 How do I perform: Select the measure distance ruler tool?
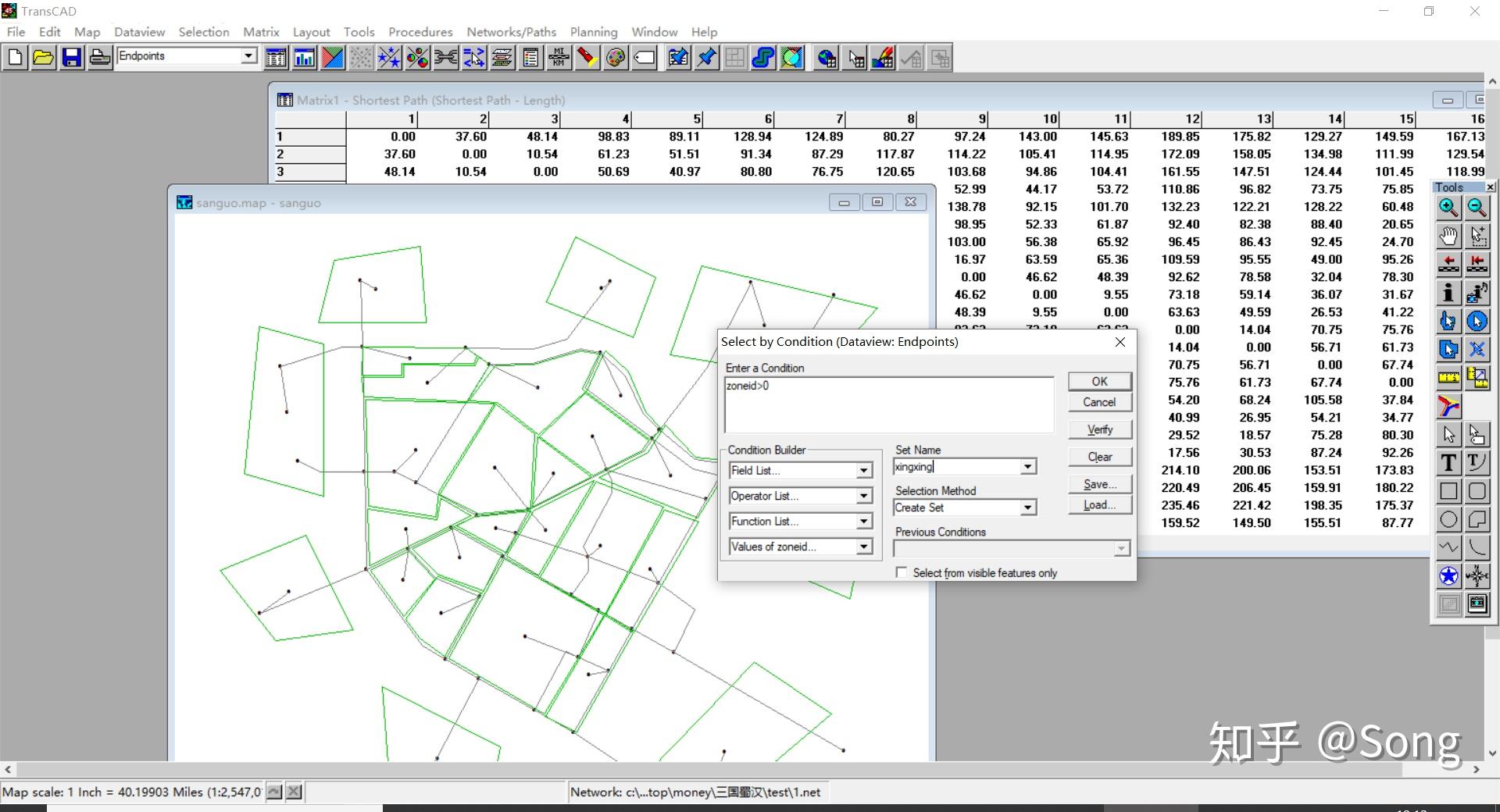coord(1448,378)
